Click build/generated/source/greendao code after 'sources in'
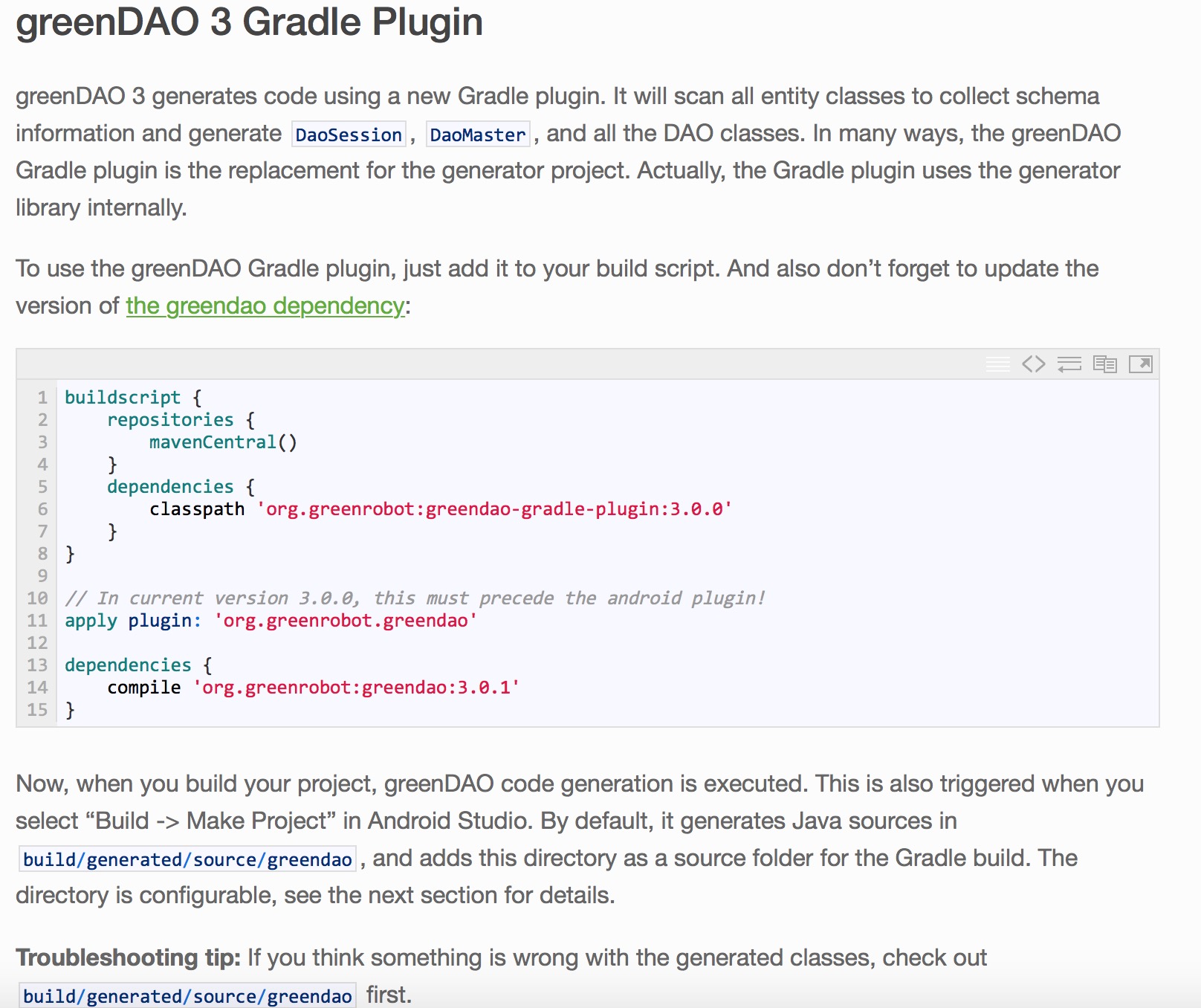The height and width of the screenshot is (1008, 1201). 187,859
